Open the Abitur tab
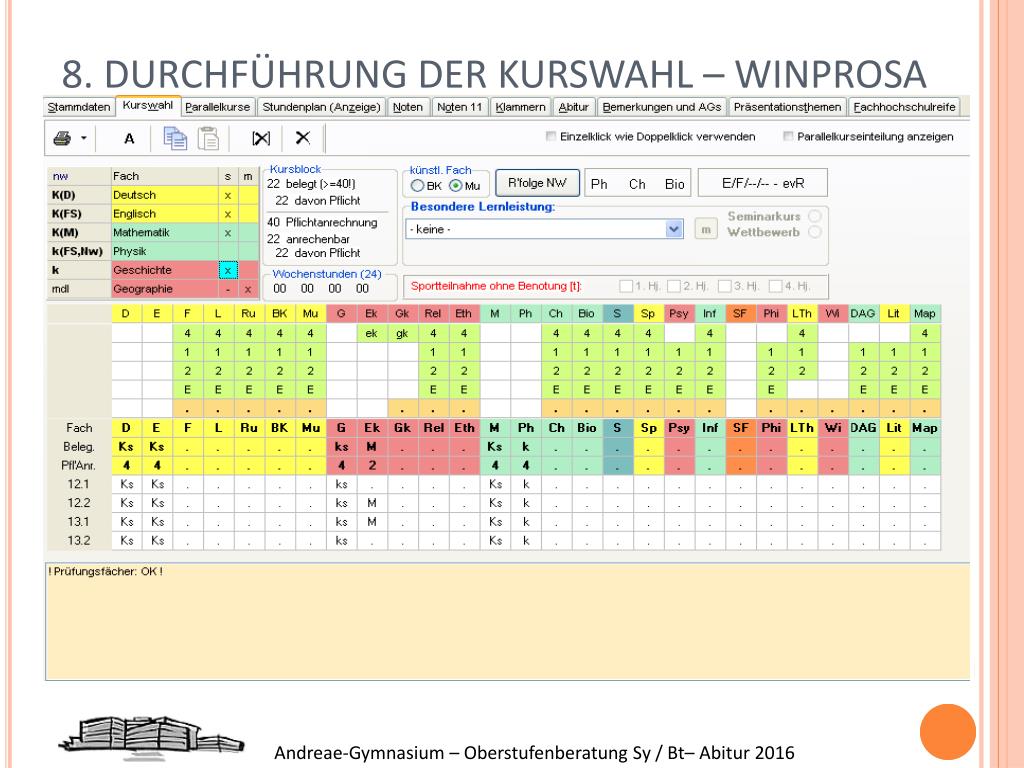1024x768 pixels. (573, 107)
